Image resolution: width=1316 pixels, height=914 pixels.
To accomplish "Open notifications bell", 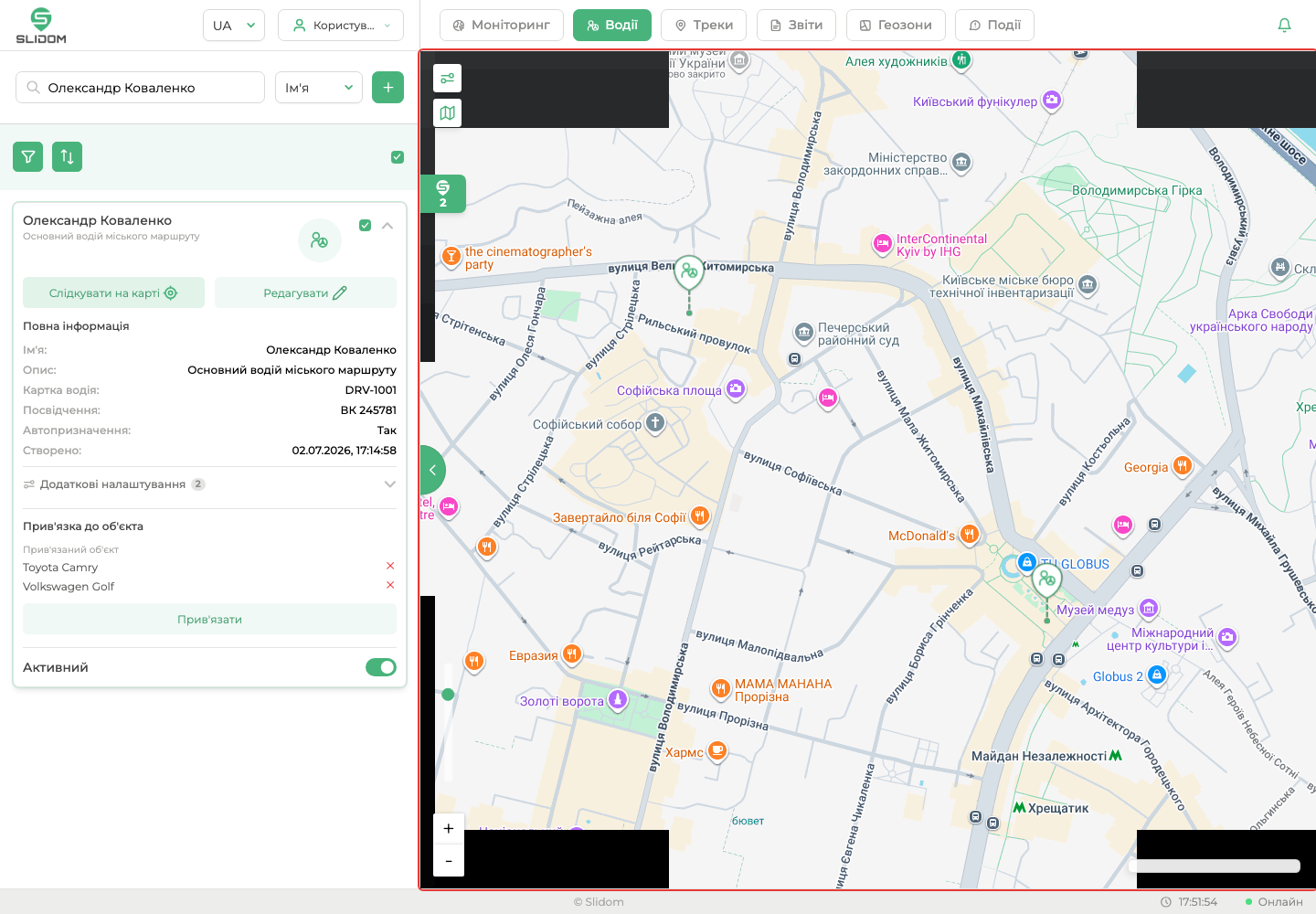I will click(1284, 26).
